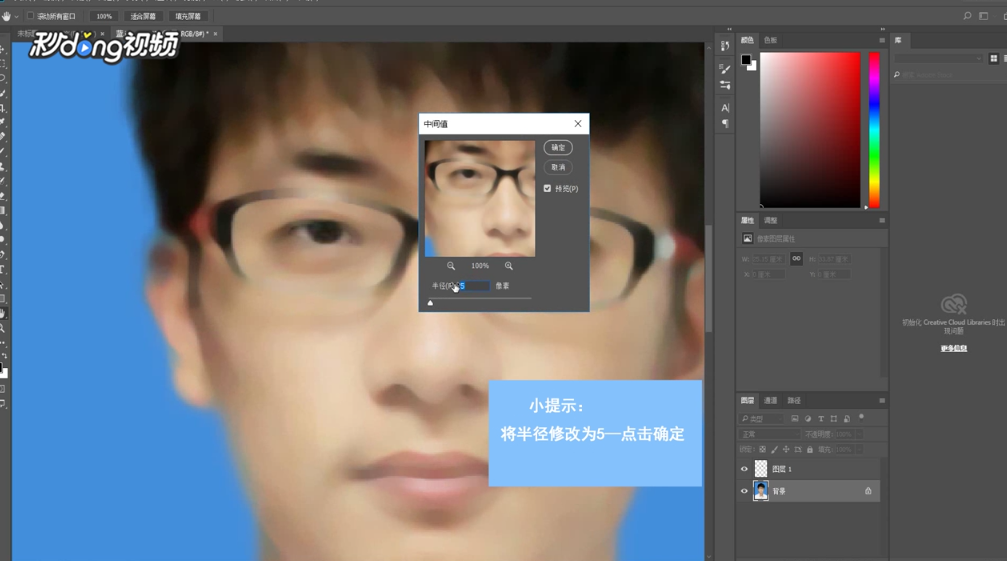Open the blend mode 正常 dropdown
This screenshot has width=1007, height=561.
(769, 435)
